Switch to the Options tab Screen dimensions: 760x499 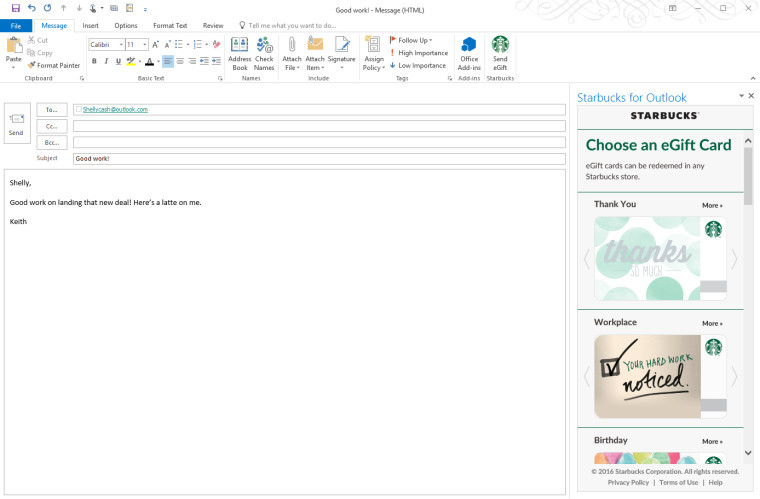coord(126,26)
